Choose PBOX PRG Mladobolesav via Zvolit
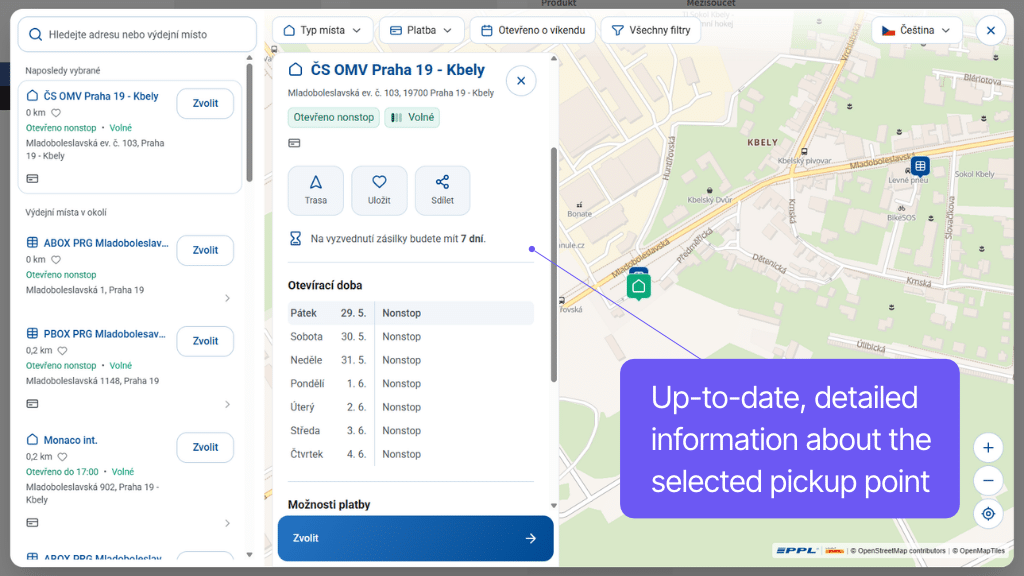Screen dimensions: 1024x576 (205, 341)
